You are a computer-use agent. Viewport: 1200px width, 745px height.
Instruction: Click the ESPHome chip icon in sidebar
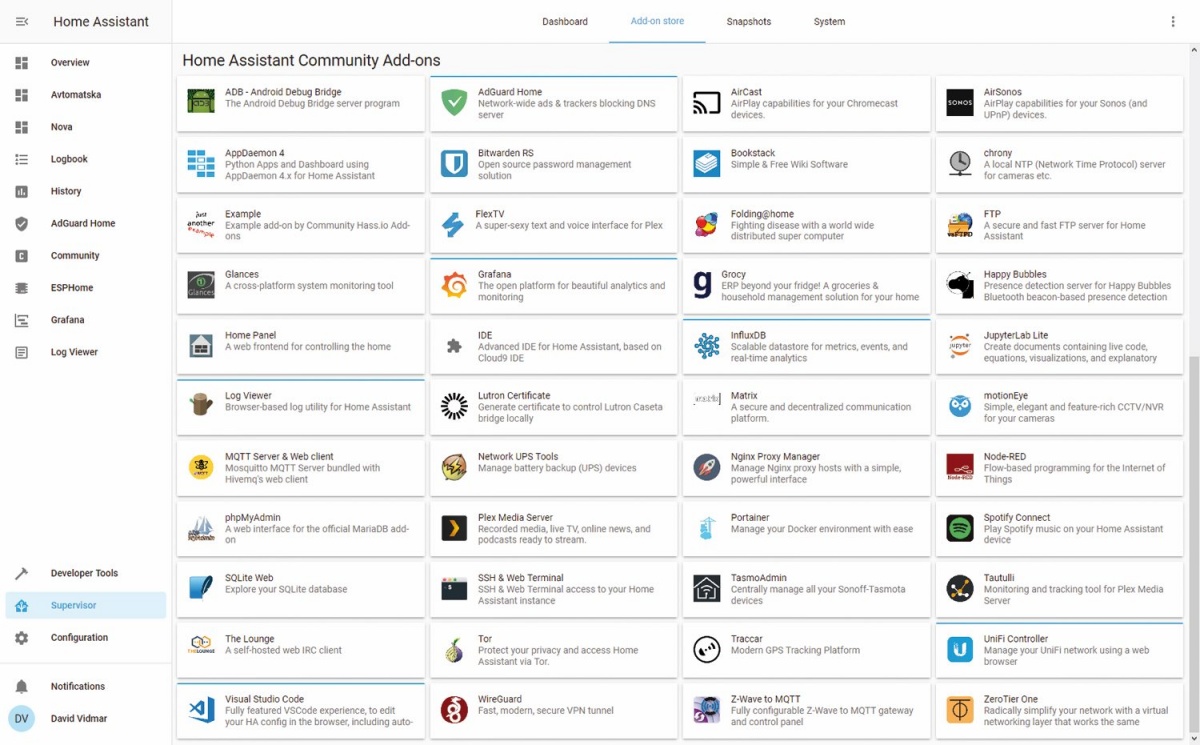coord(22,288)
